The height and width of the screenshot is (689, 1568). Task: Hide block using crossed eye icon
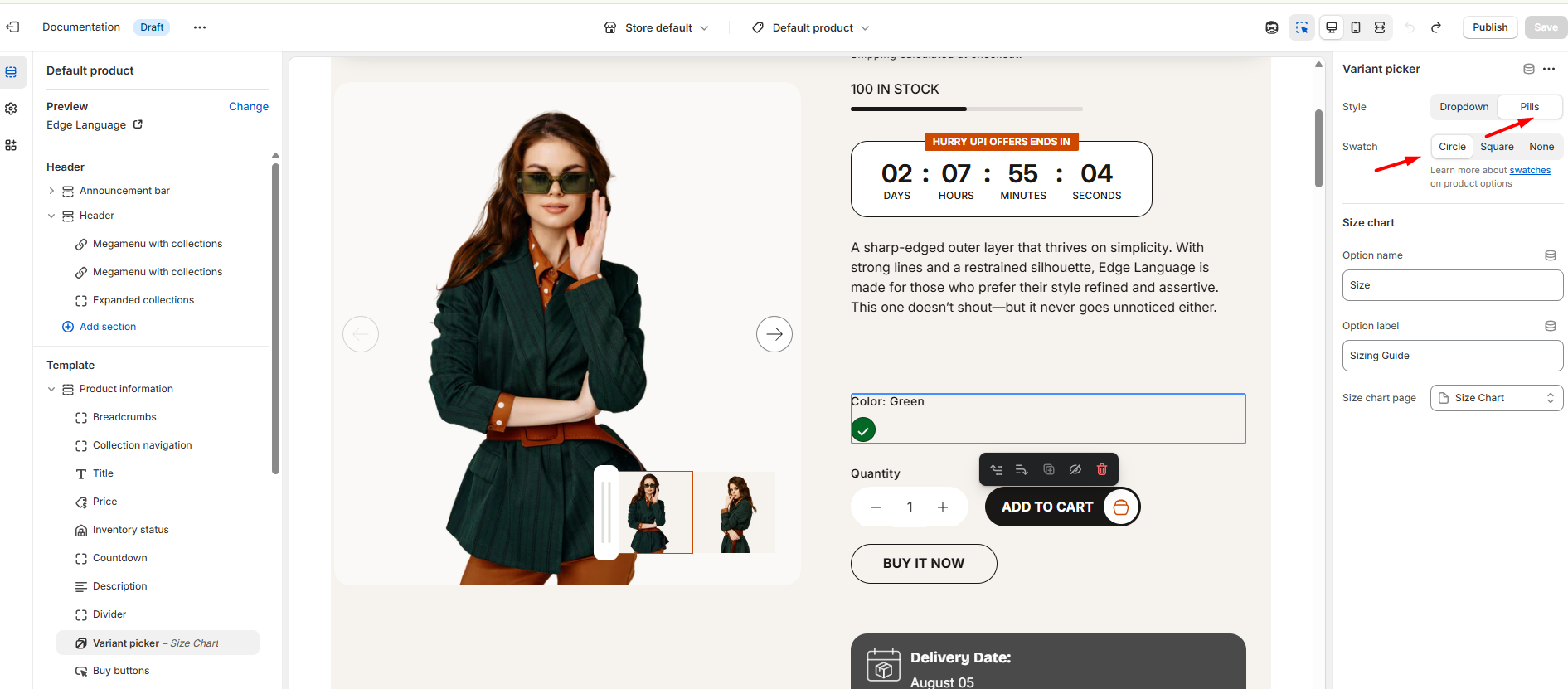click(x=1075, y=469)
